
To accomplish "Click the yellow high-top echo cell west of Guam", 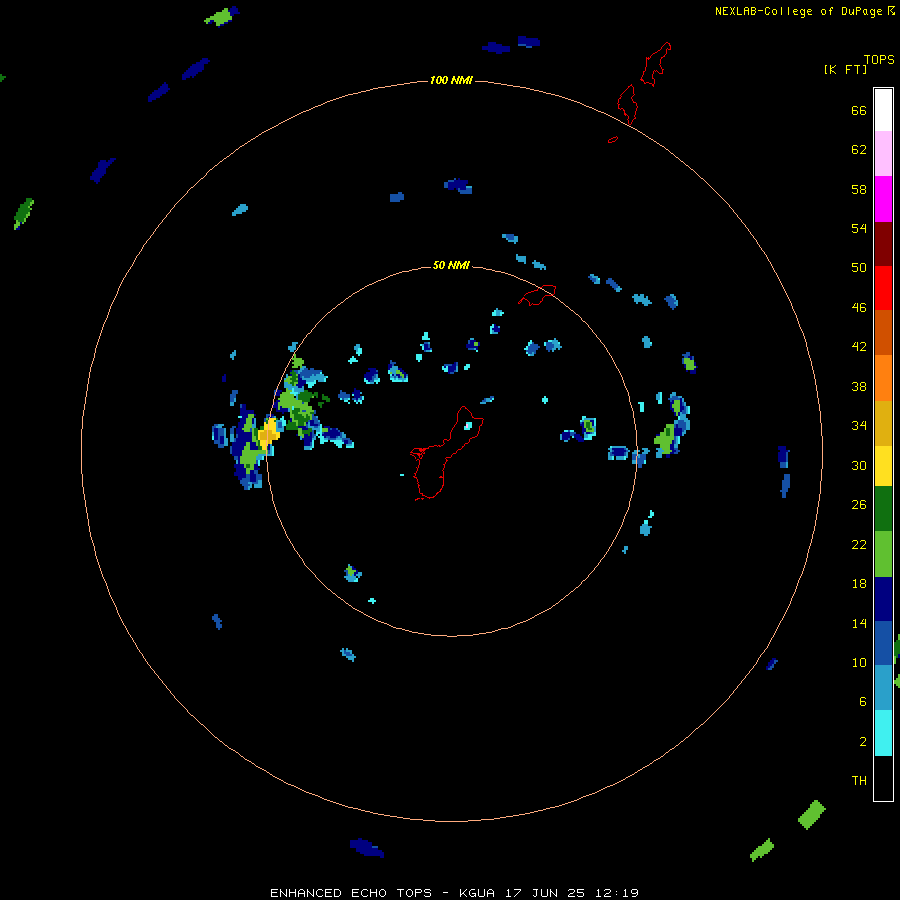I will tap(268, 433).
